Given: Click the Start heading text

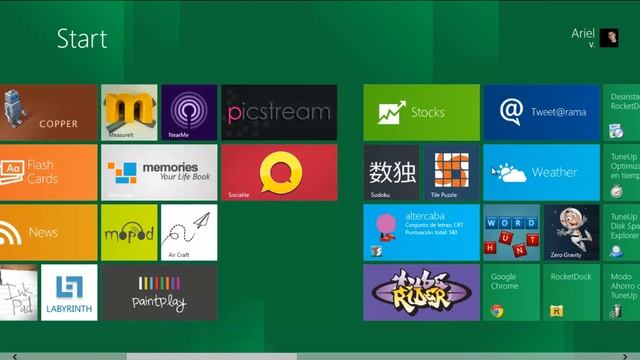Looking at the screenshot, I should pyautogui.click(x=82, y=39).
